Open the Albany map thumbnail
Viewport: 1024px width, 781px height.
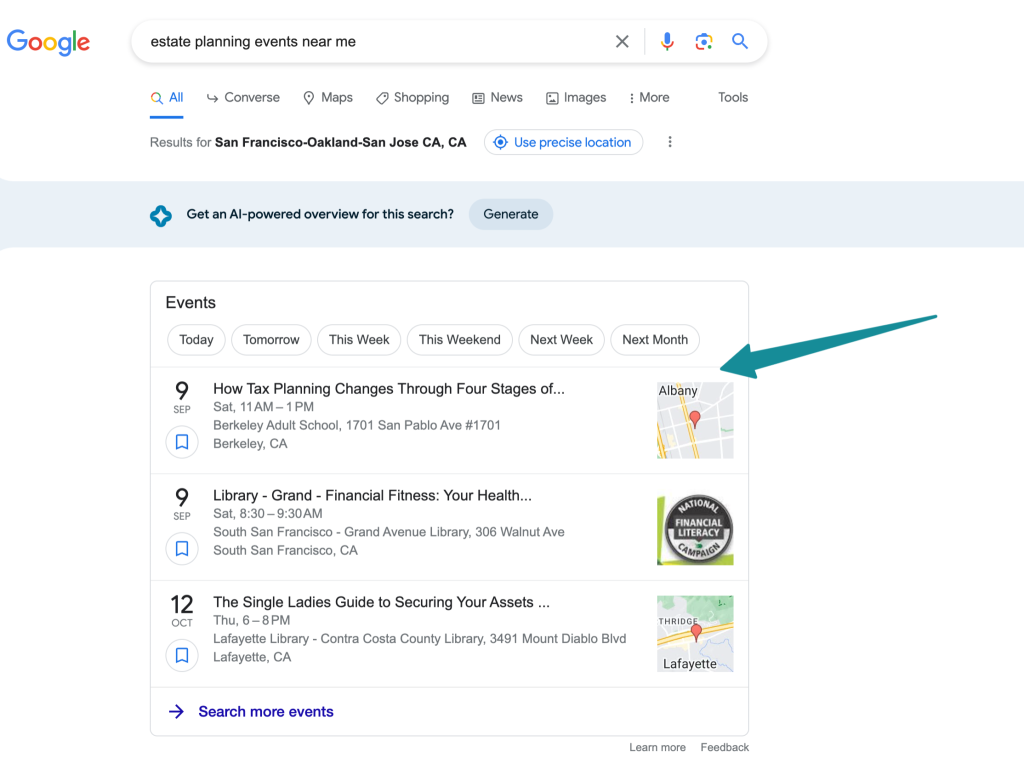point(695,421)
